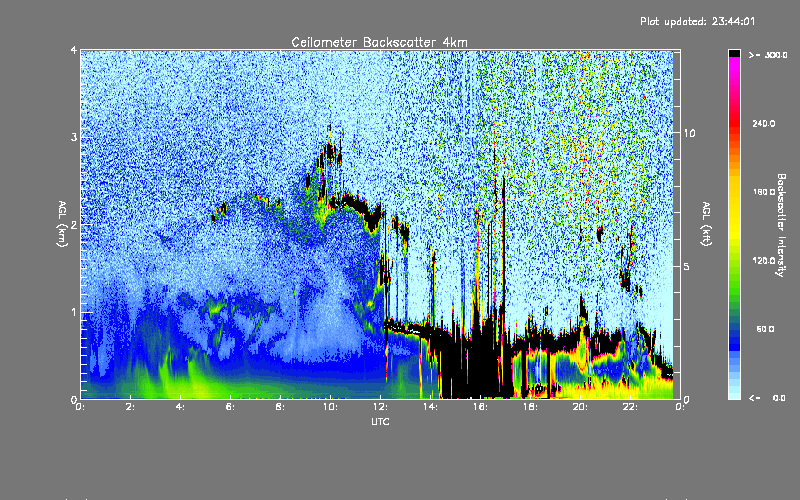Click the 2 km tick label
Viewport: 800px width, 500px height.
tap(74, 225)
